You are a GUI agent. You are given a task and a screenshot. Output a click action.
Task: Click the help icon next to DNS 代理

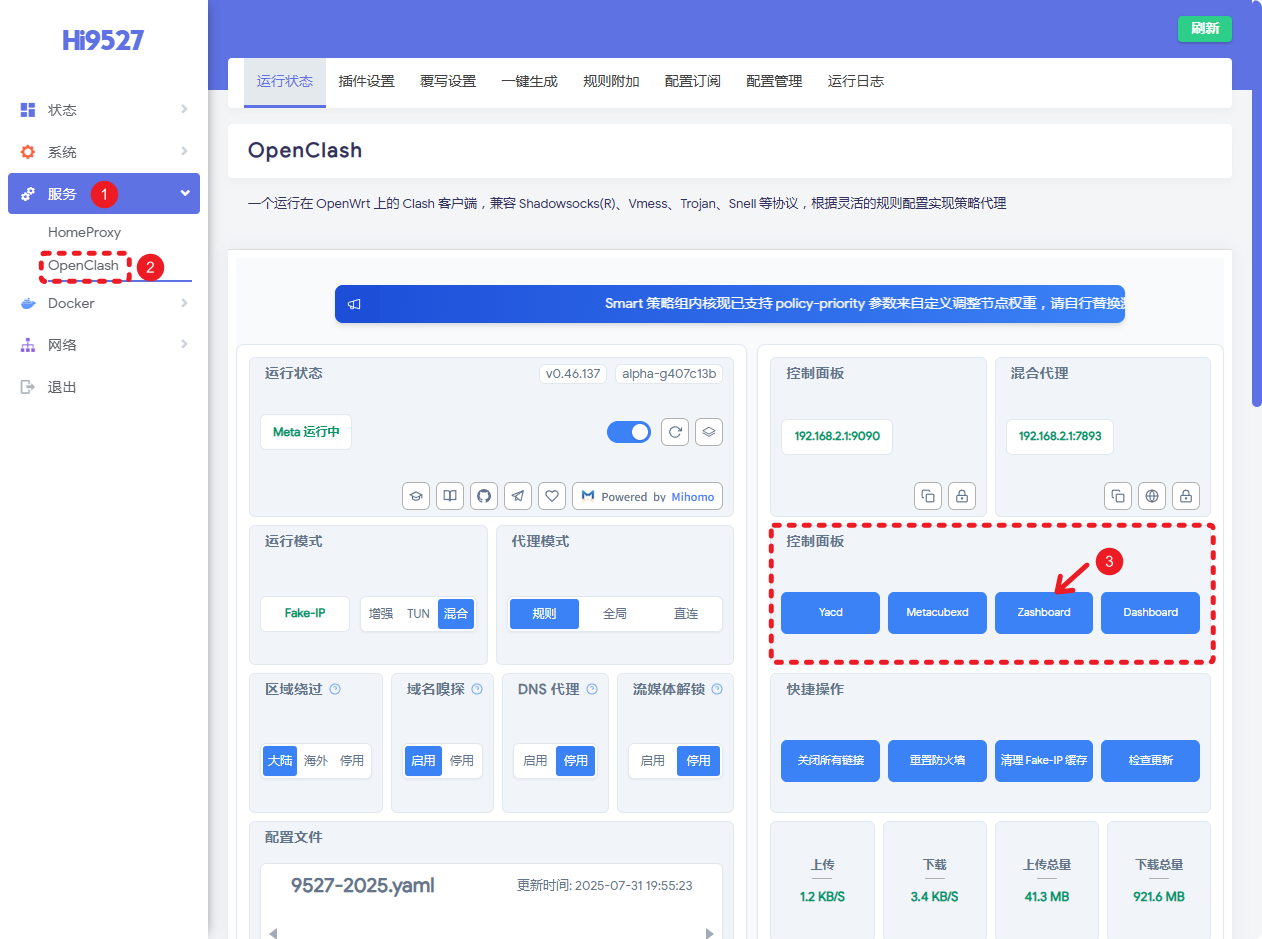click(x=592, y=689)
